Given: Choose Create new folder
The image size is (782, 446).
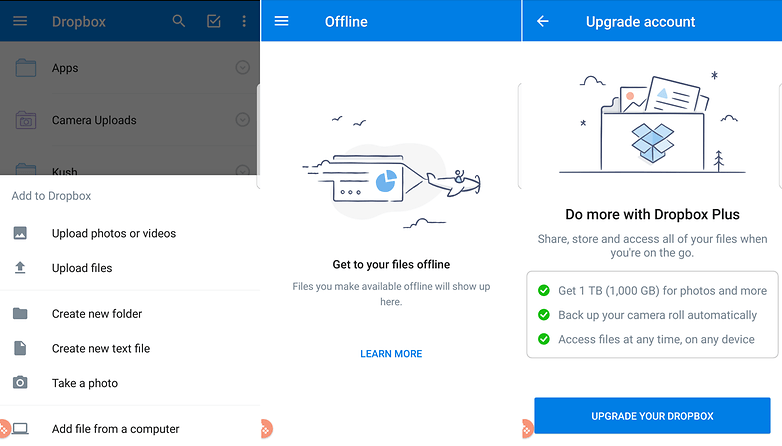Looking at the screenshot, I should 97,314.
